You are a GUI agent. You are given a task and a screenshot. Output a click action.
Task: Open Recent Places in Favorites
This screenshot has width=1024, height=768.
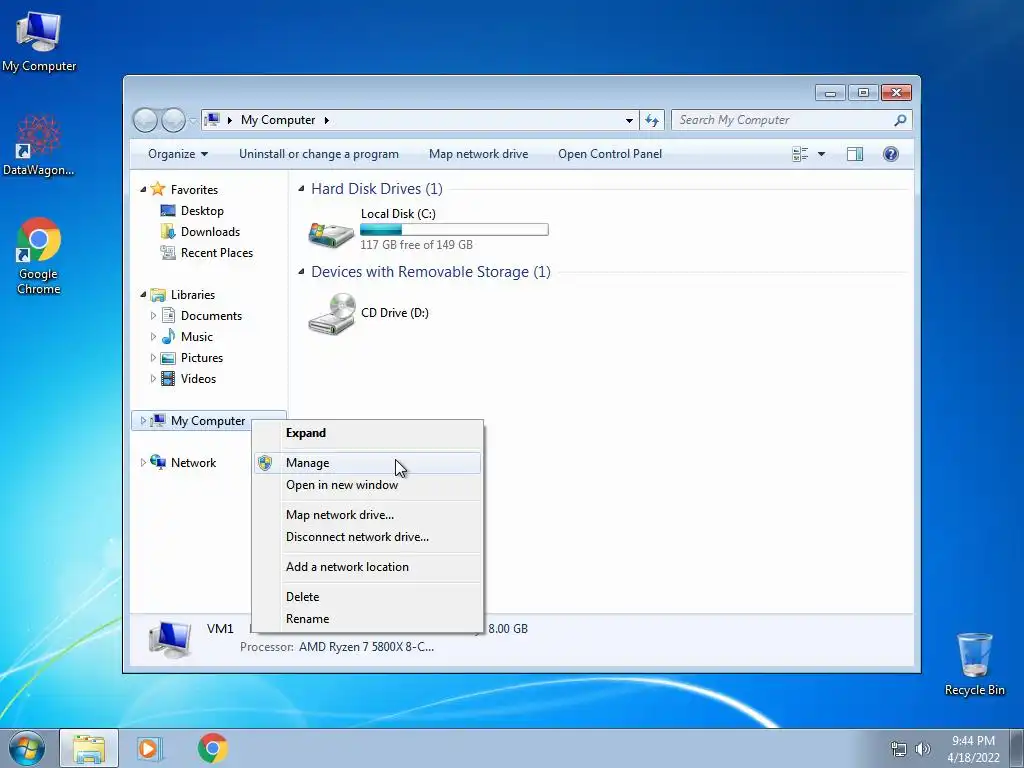point(216,253)
